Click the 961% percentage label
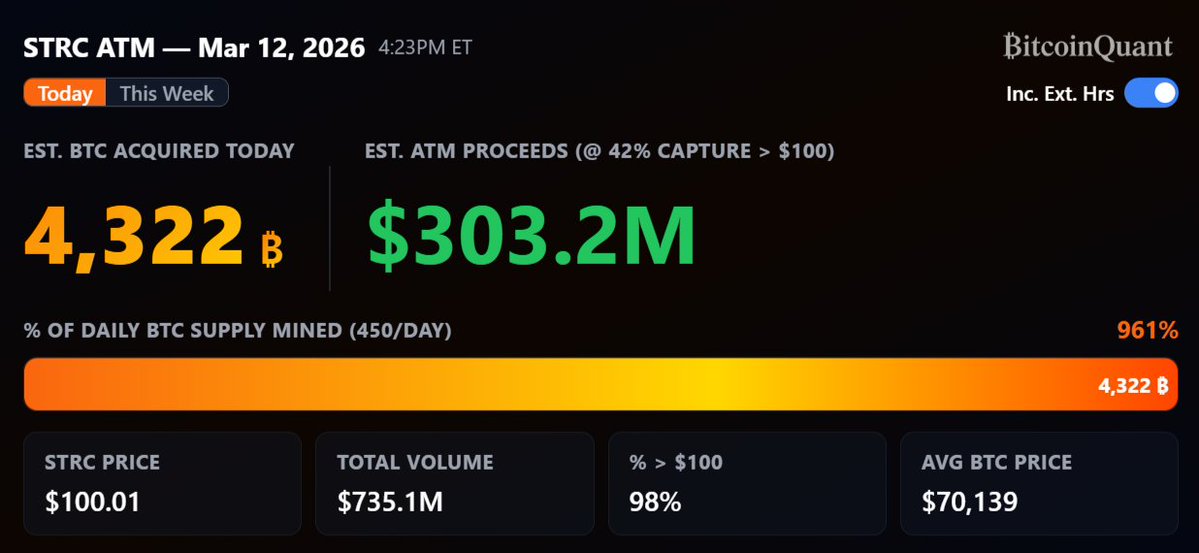Viewport: 1199px width, 553px height. [1146, 330]
